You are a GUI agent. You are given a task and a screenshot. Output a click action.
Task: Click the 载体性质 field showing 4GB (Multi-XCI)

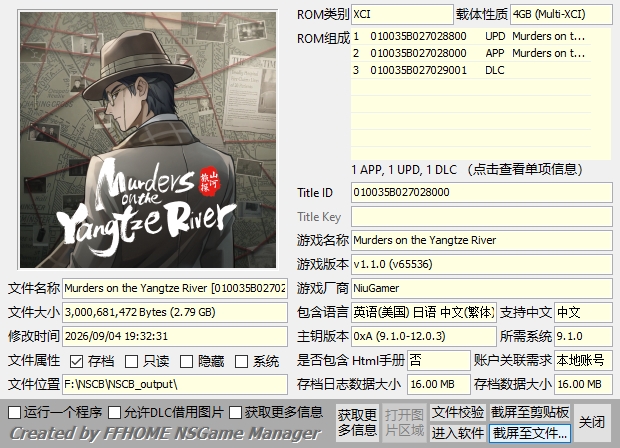point(561,15)
